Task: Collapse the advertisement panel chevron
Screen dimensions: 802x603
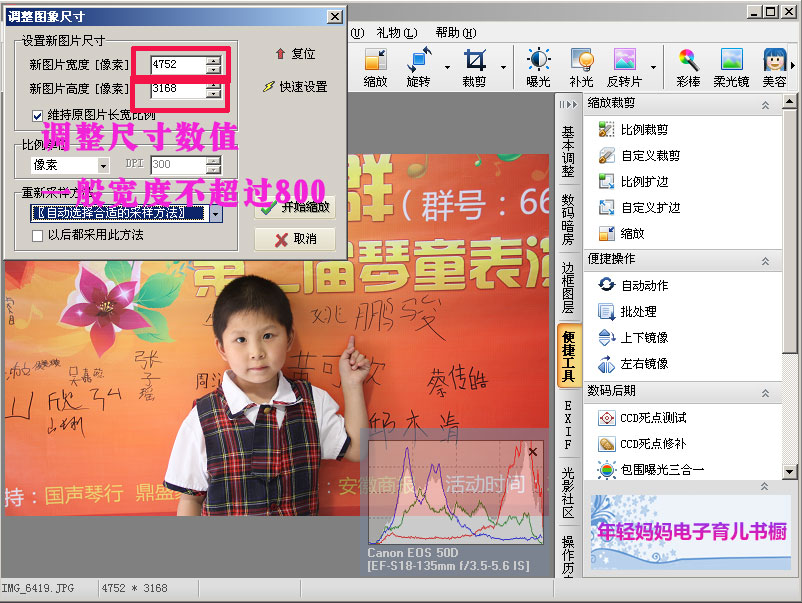Action: click(x=764, y=486)
